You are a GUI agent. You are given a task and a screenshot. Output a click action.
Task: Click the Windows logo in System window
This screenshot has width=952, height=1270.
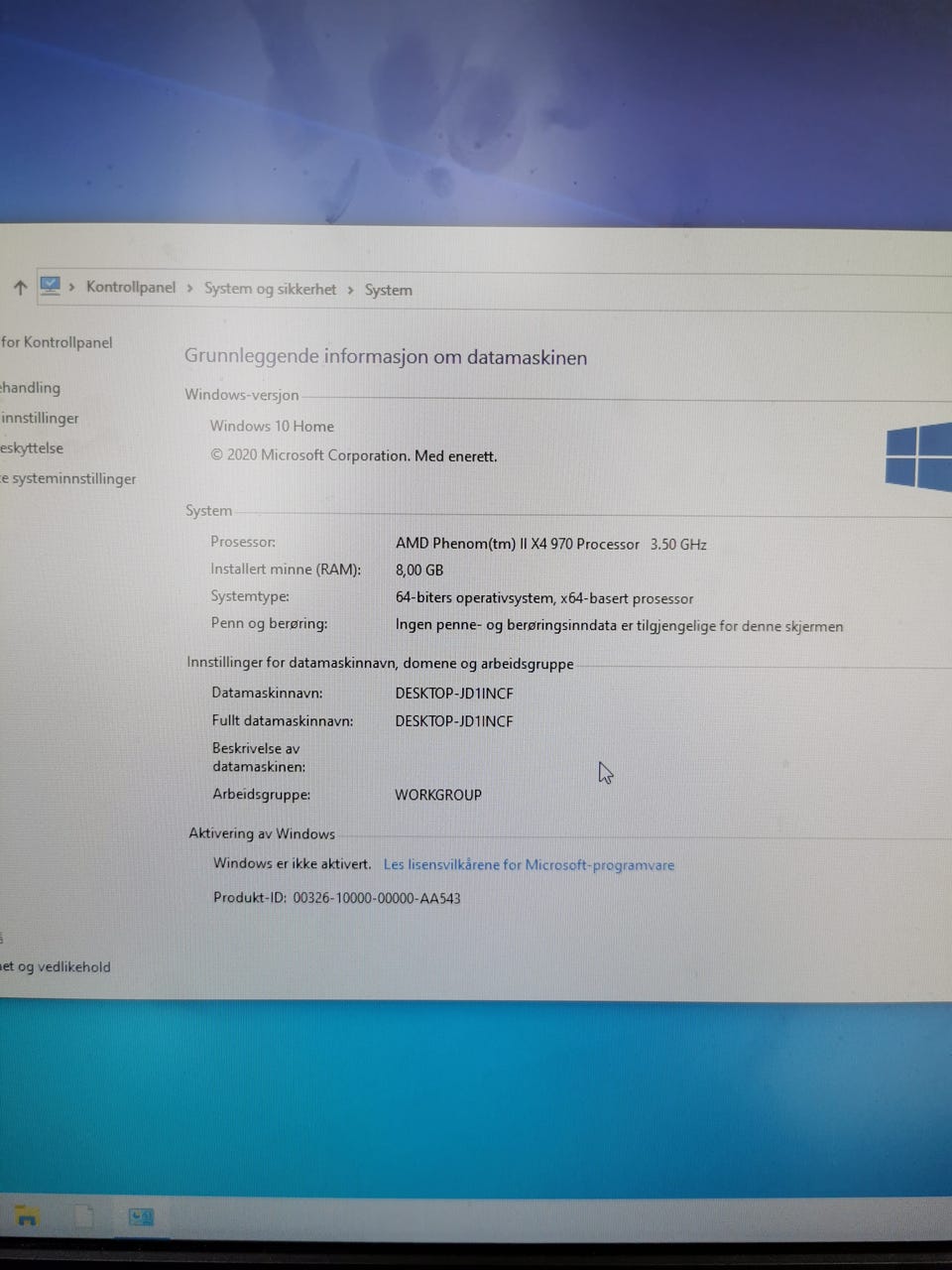point(919,456)
